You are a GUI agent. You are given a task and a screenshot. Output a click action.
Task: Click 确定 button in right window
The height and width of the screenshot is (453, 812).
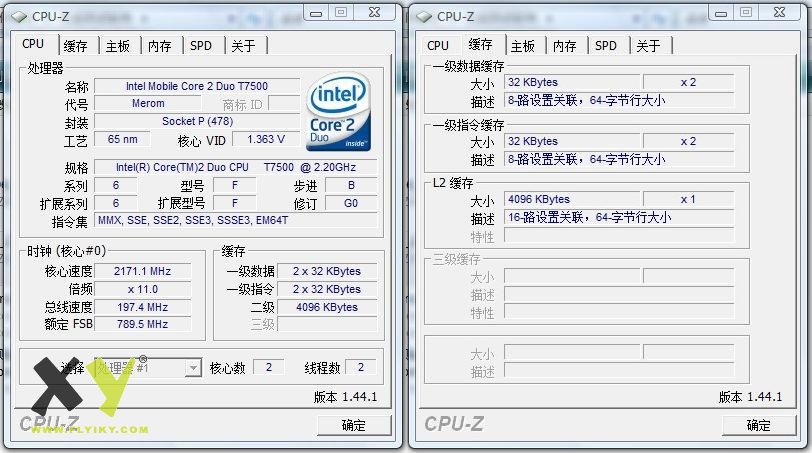[x=759, y=426]
